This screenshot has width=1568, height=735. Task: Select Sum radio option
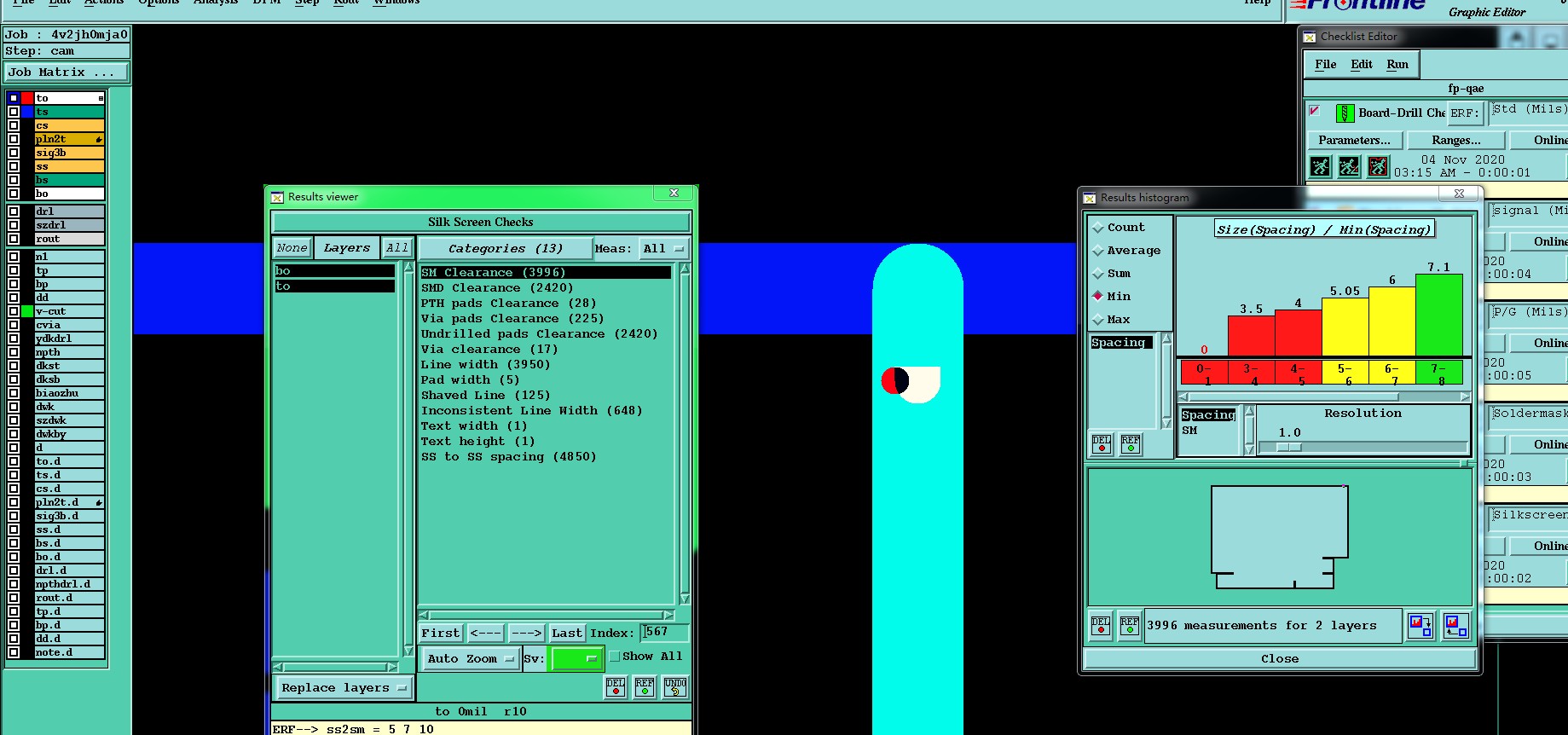point(1098,274)
